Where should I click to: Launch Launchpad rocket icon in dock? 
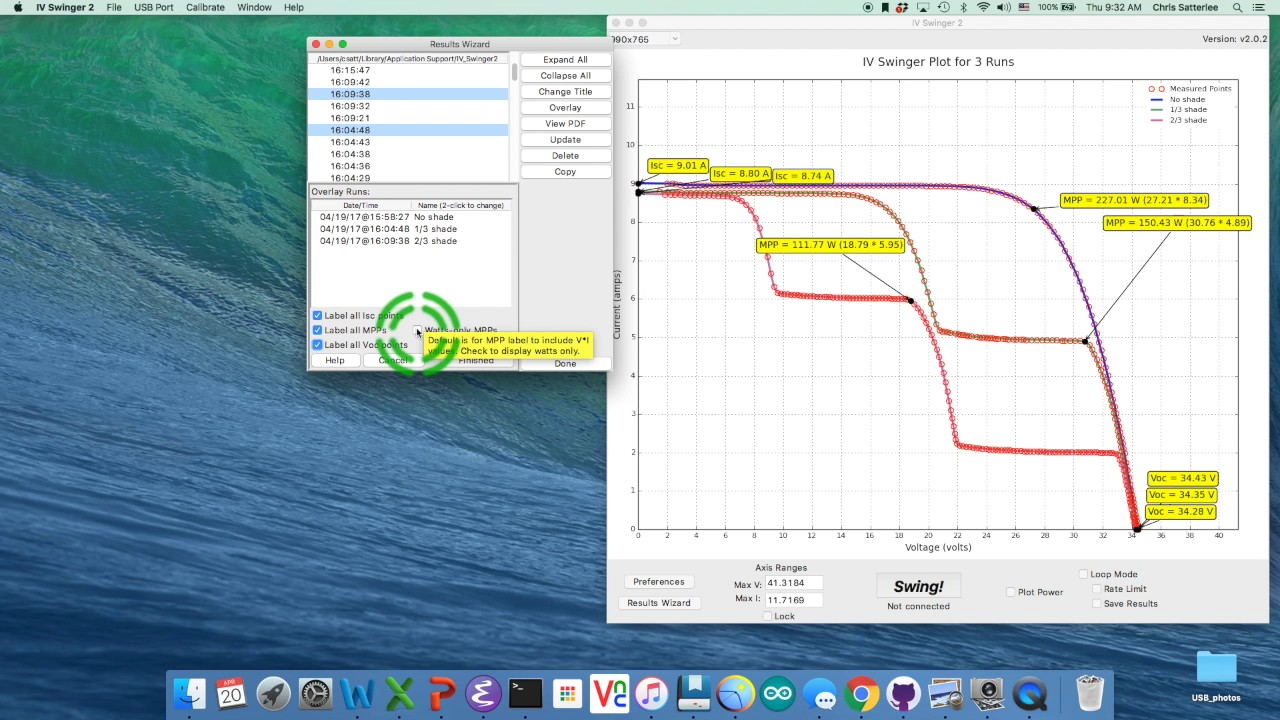point(273,693)
